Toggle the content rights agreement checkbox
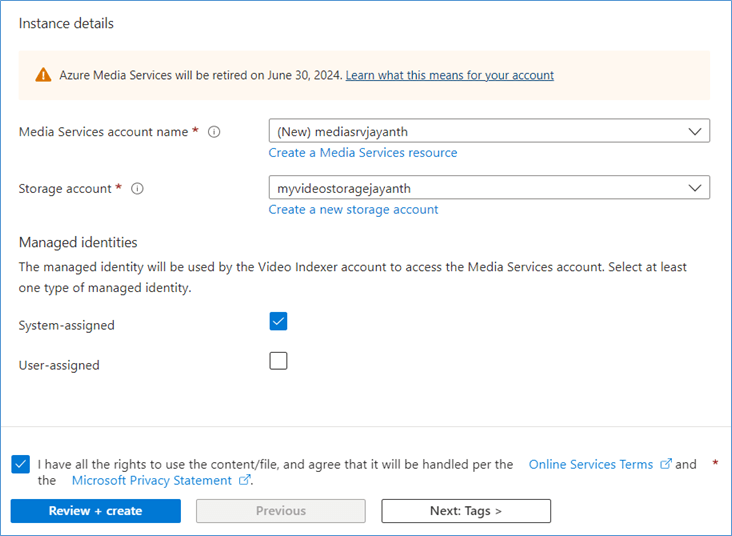Viewport: 732px width, 536px height. [21, 464]
